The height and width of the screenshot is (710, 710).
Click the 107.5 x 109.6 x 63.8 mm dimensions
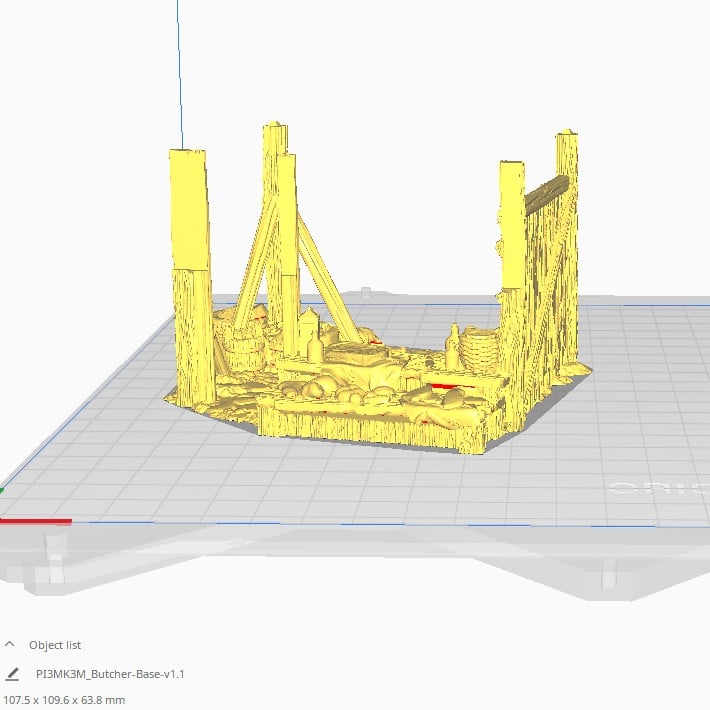coord(65,699)
